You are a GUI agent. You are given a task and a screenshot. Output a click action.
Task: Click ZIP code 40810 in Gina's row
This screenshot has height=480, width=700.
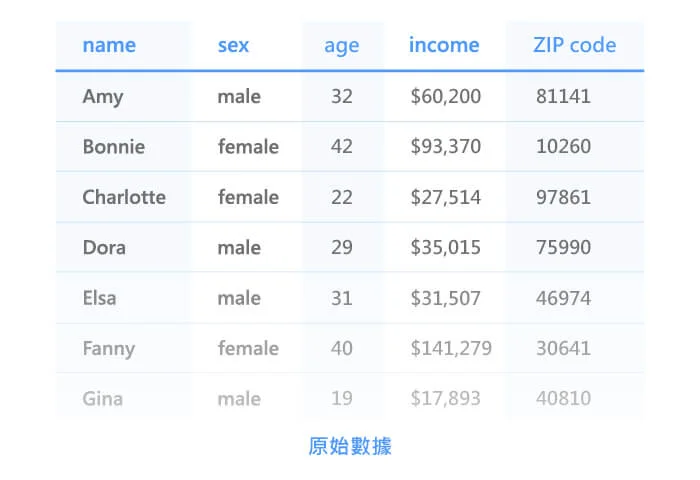click(x=563, y=398)
